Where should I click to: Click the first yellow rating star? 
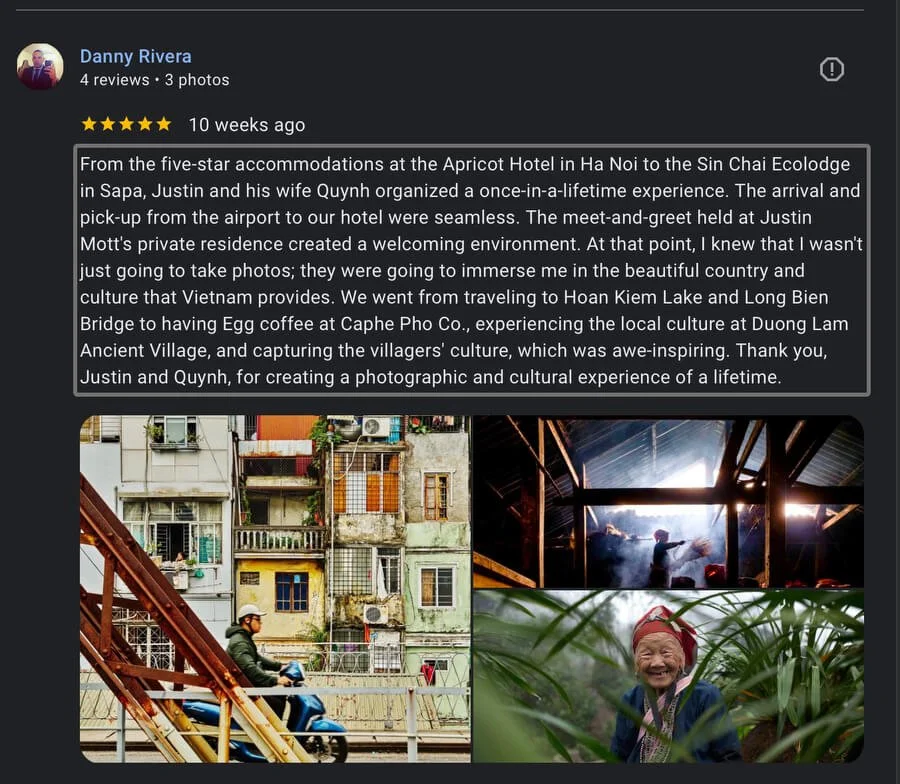89,124
